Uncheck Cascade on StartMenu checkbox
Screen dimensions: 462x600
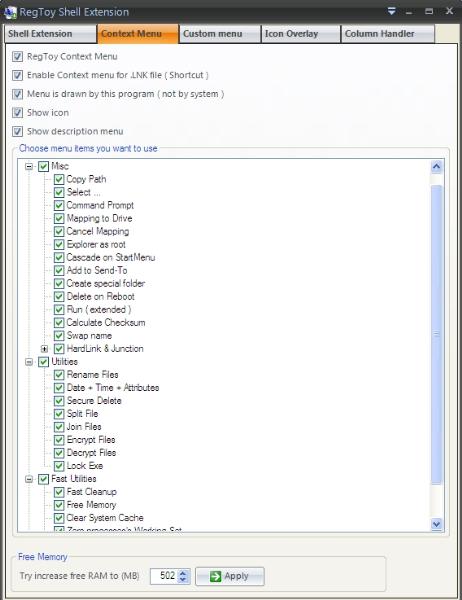click(59, 258)
